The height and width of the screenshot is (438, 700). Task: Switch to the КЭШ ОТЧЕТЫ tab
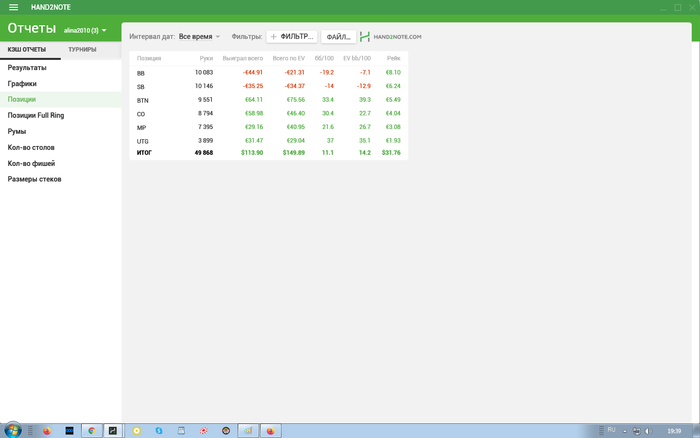pos(27,50)
